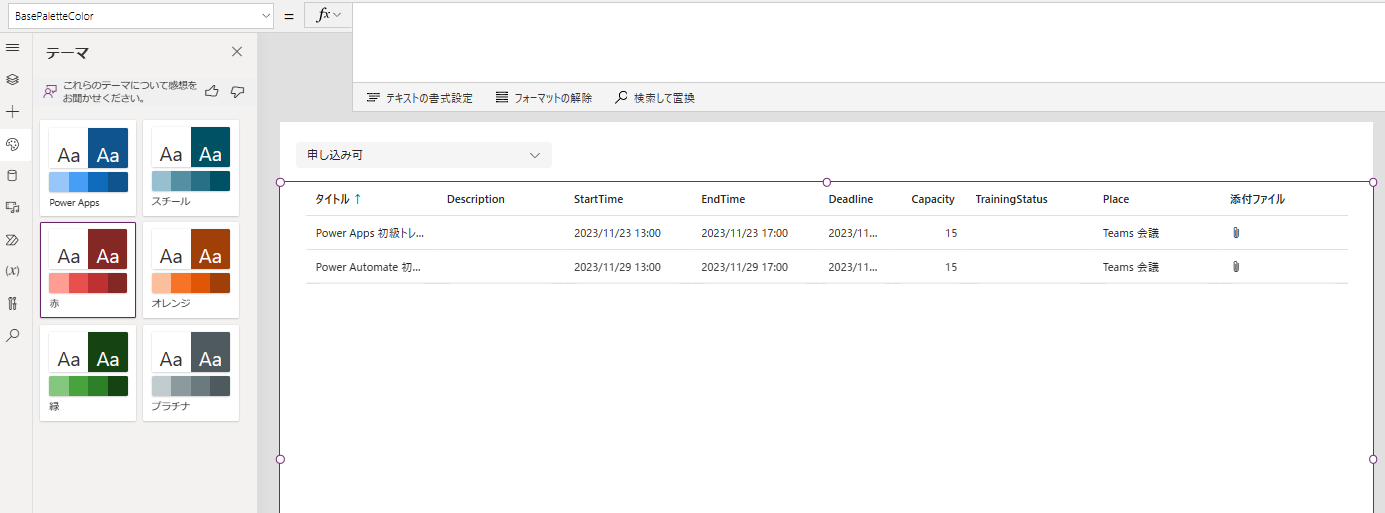1385x513 pixels.
Task: Click the StartTime column header
Action: (598, 199)
